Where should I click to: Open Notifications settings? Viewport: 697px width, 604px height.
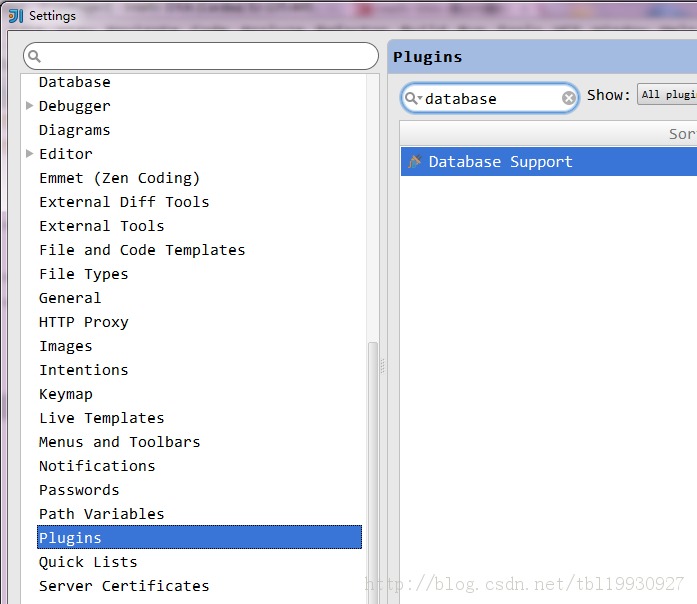pos(97,466)
